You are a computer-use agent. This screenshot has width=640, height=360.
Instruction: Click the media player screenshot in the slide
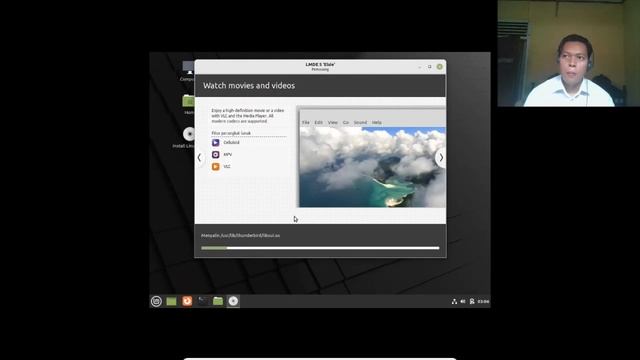pos(371,158)
